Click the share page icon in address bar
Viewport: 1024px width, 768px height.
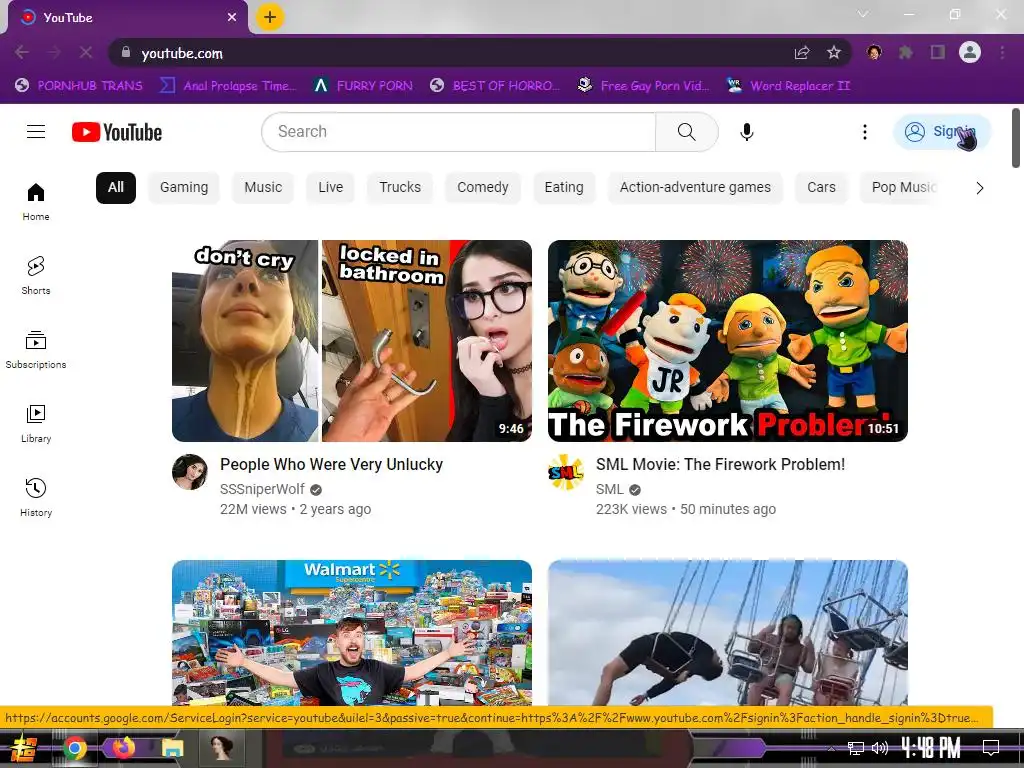(x=802, y=53)
